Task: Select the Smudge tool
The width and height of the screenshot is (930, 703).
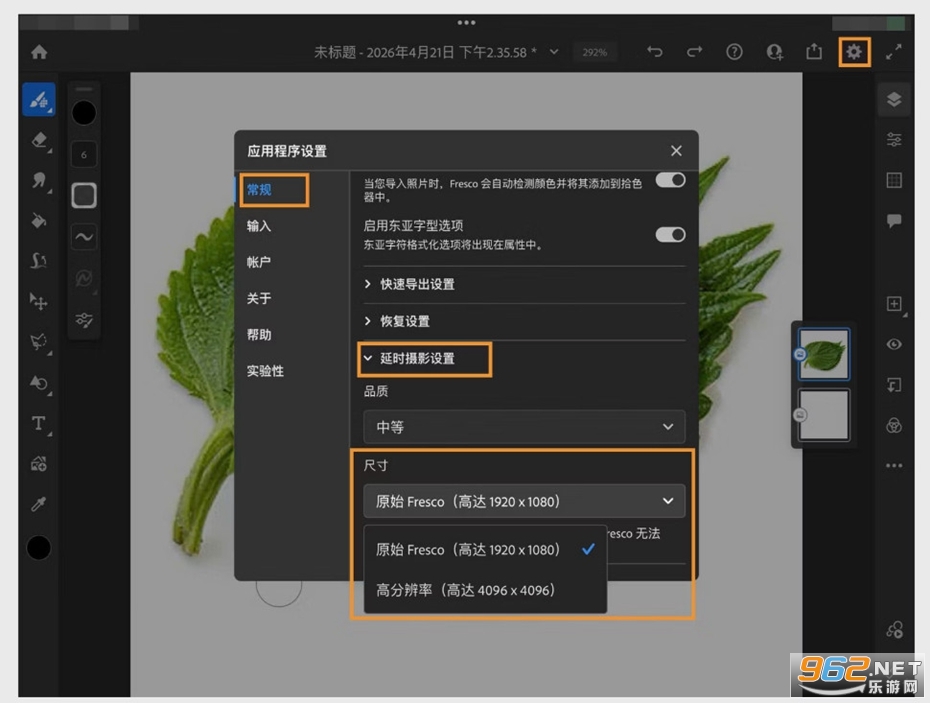Action: coord(39,180)
